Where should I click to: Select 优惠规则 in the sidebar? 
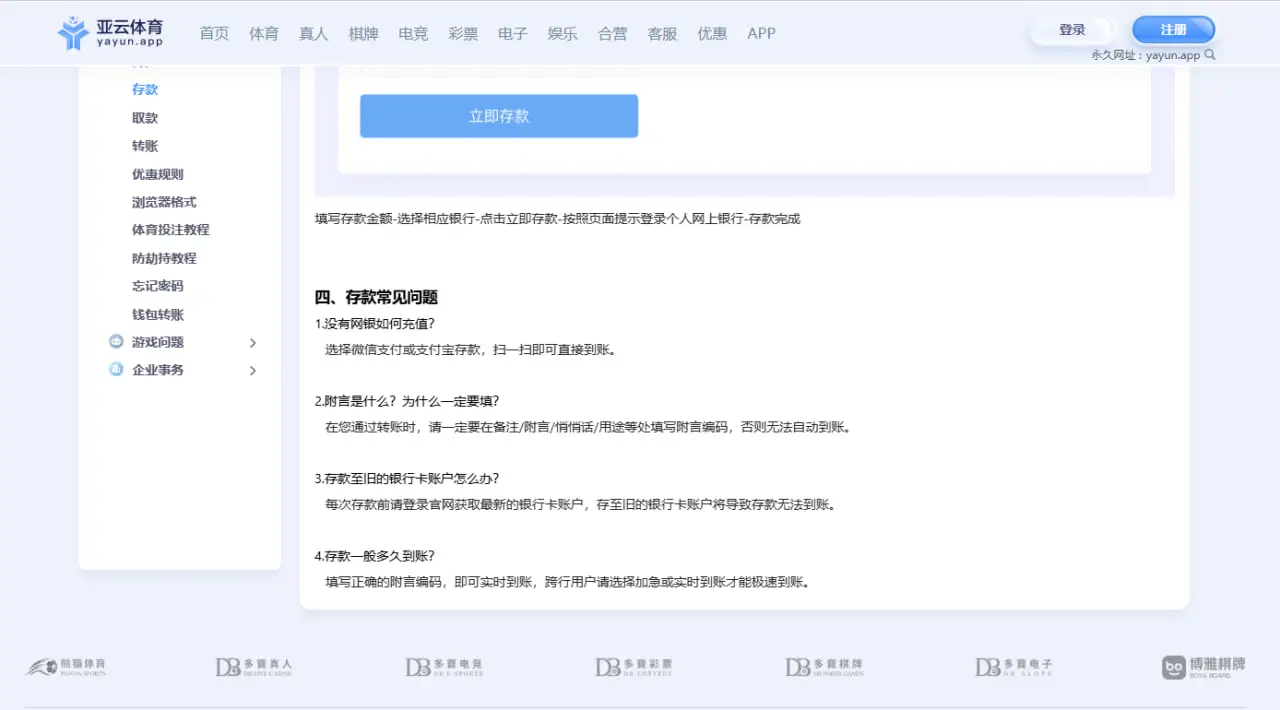pos(158,174)
